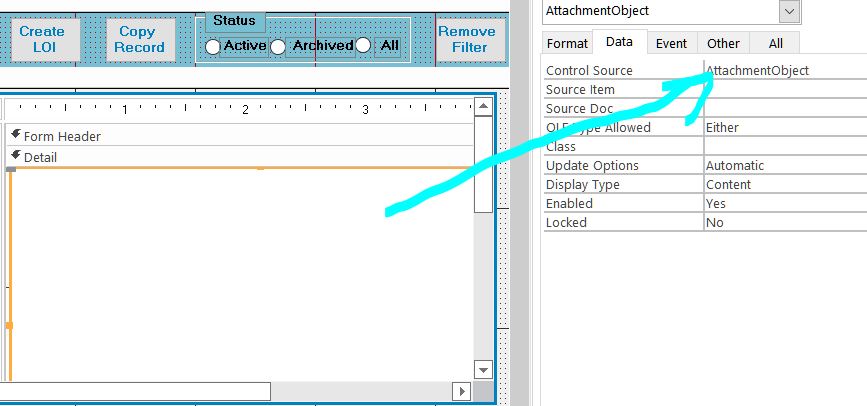The width and height of the screenshot is (867, 406).
Task: Select the Detail section bar
Action: [x=240, y=157]
